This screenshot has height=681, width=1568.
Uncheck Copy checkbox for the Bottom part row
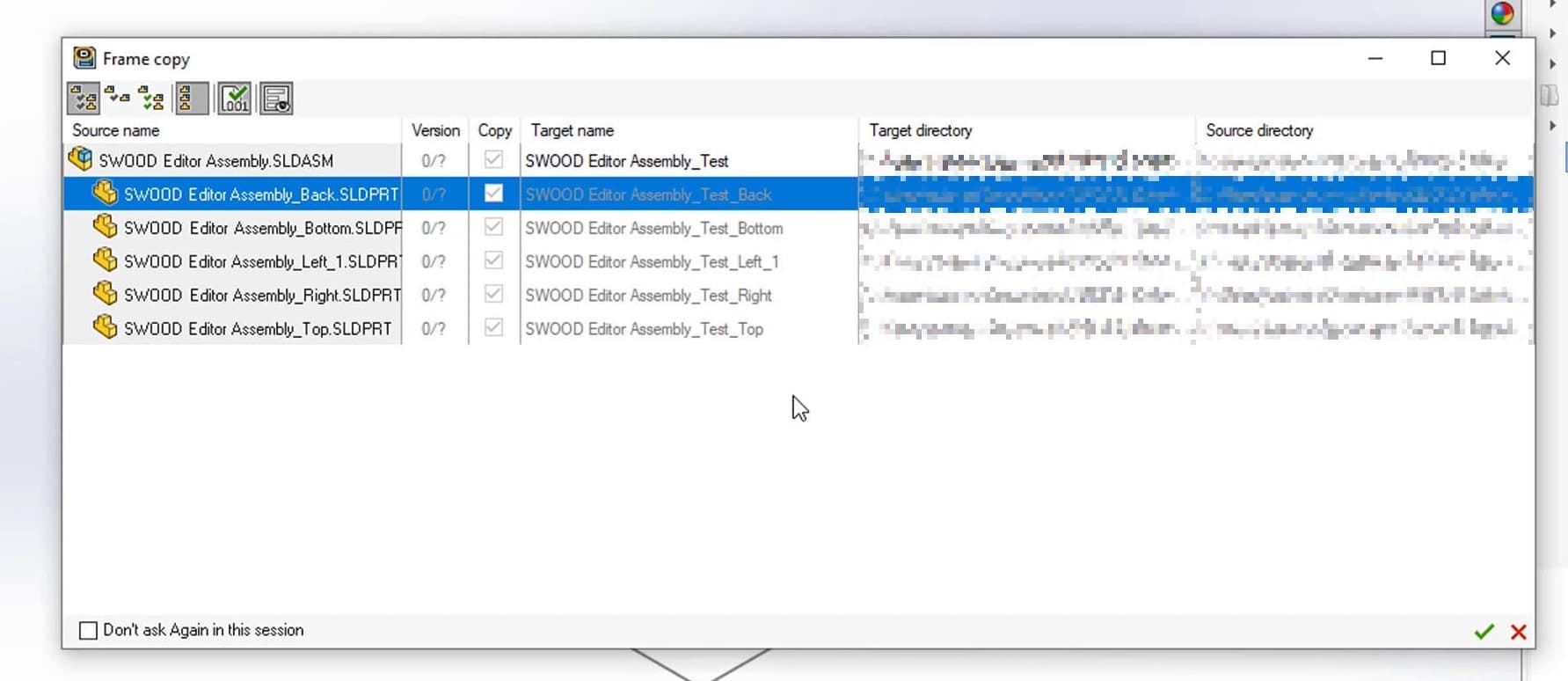point(493,227)
